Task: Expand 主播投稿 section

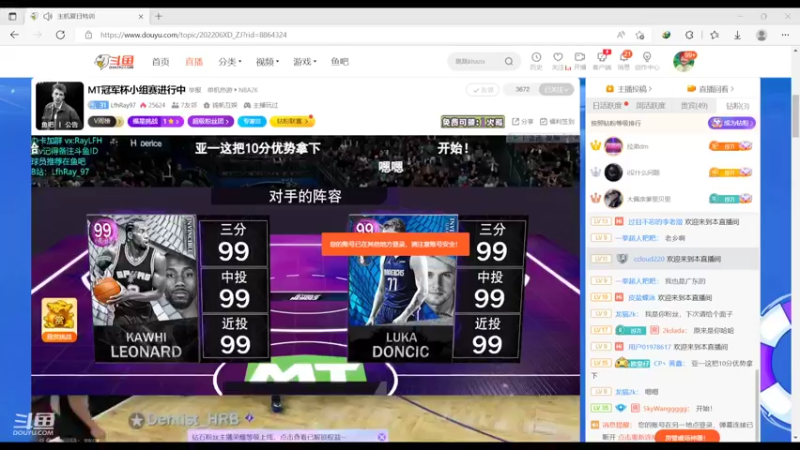Action: 629,89
